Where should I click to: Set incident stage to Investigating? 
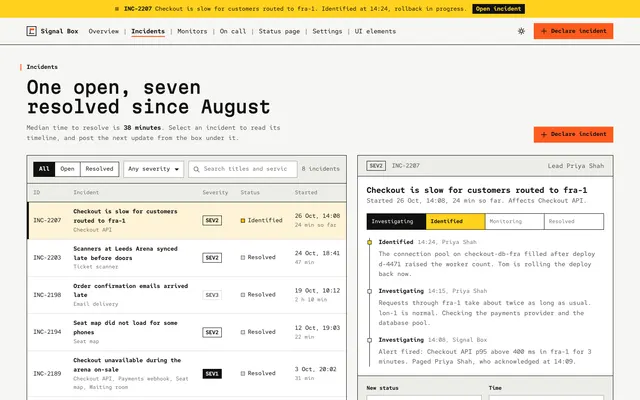click(396, 221)
